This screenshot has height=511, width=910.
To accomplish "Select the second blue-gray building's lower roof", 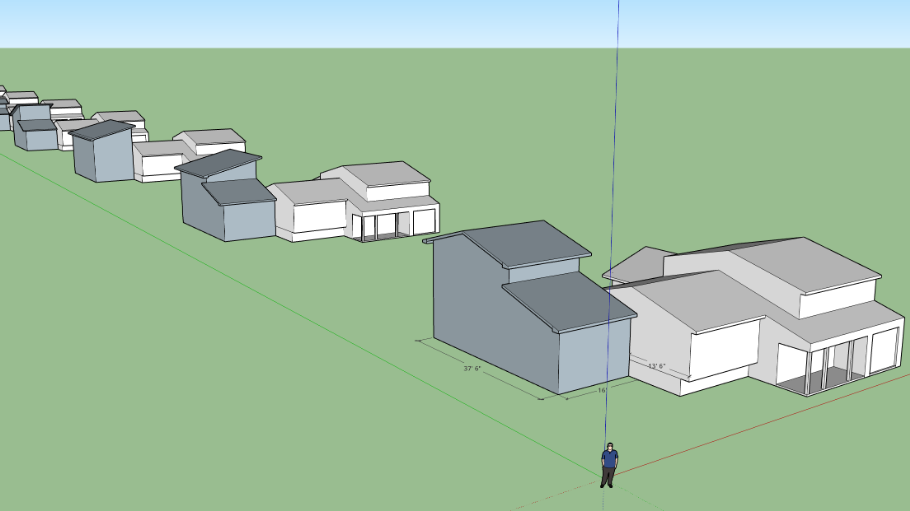I will [239, 192].
